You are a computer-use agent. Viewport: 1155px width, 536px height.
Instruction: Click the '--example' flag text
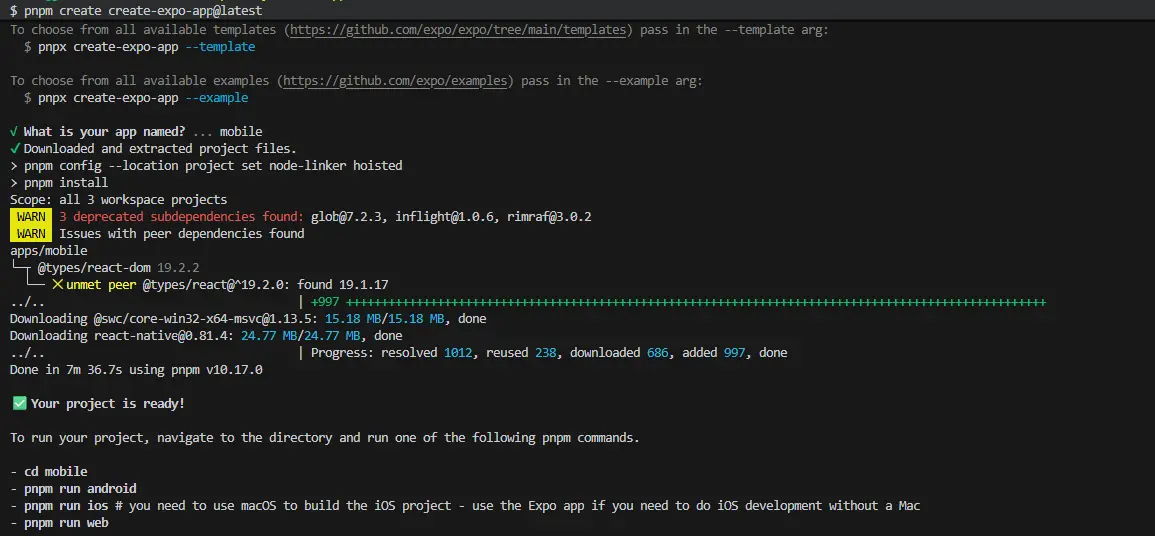pyautogui.click(x=217, y=98)
